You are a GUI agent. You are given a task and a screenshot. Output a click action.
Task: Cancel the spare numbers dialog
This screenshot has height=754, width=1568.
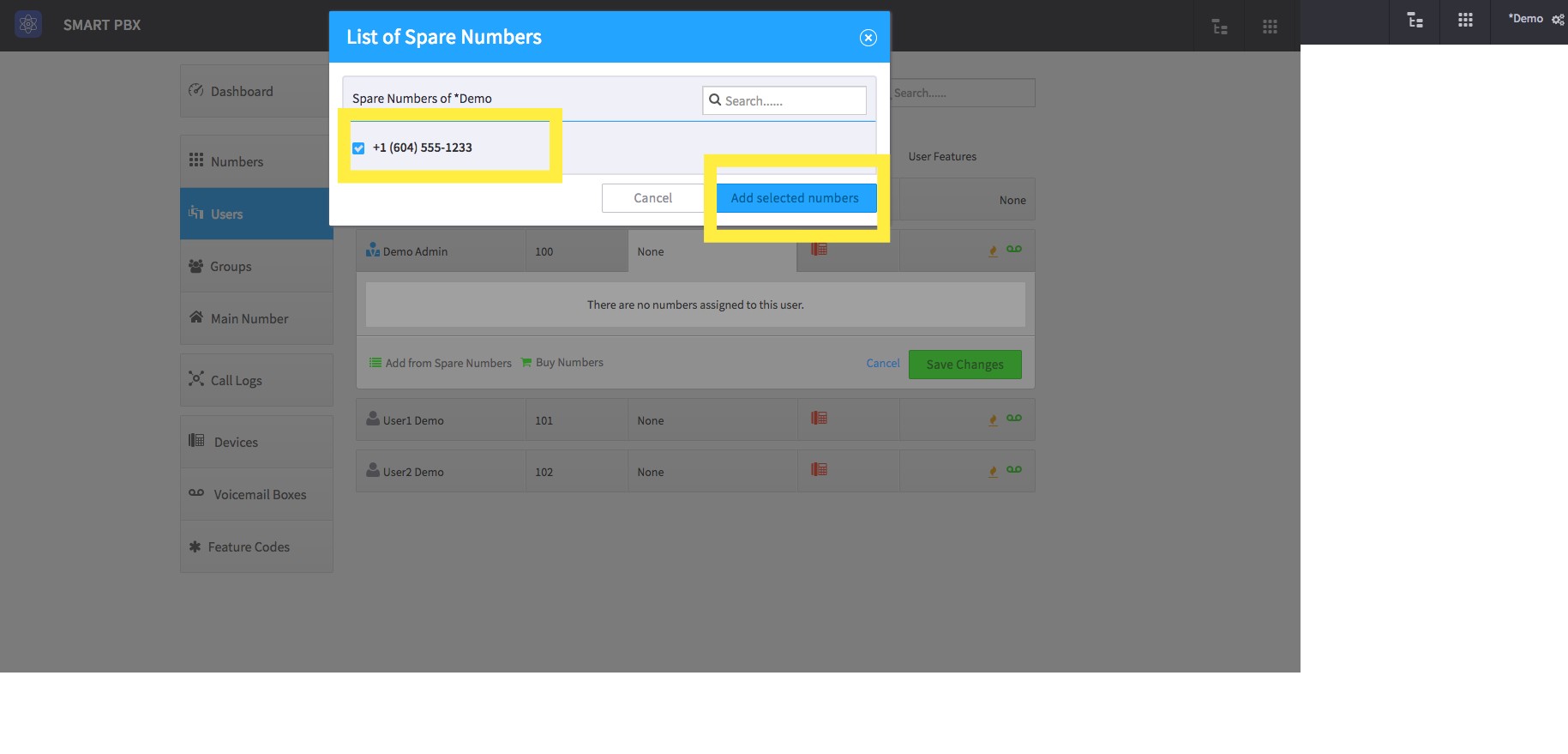tap(652, 198)
